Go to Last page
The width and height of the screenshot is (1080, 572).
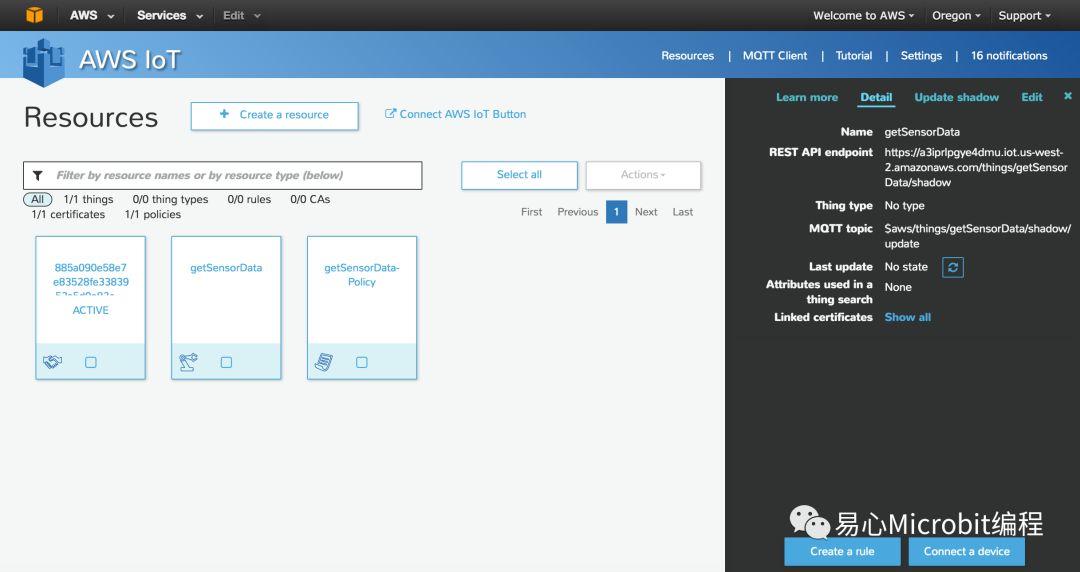(x=683, y=212)
